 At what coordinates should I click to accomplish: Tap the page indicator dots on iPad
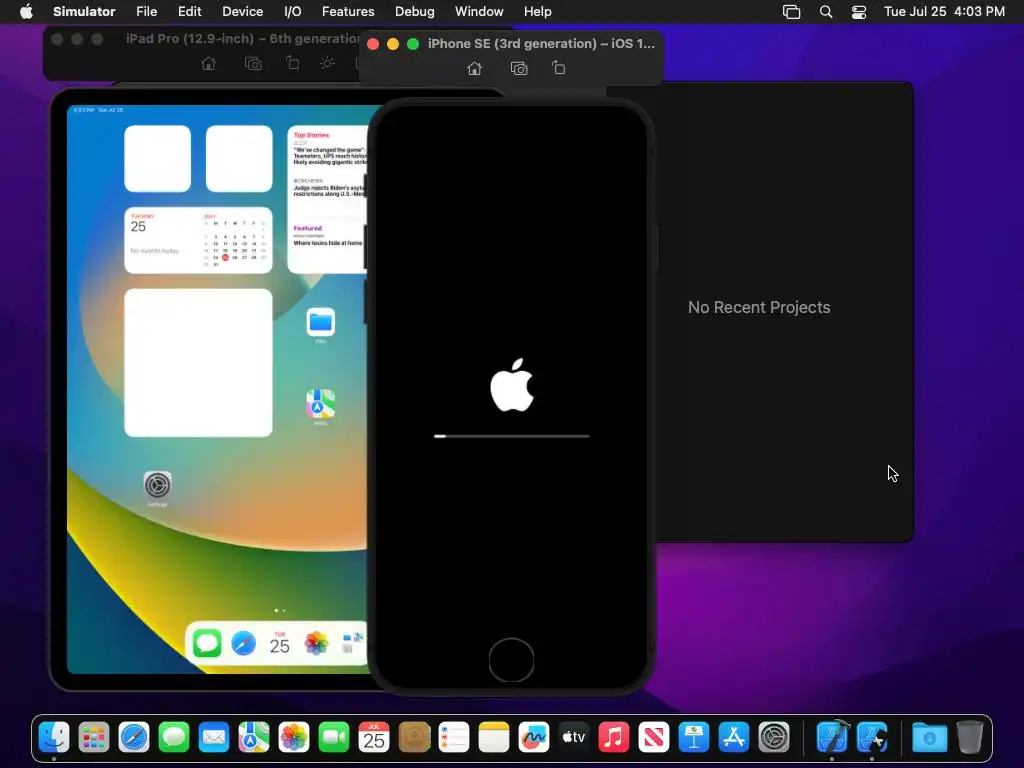coord(280,611)
